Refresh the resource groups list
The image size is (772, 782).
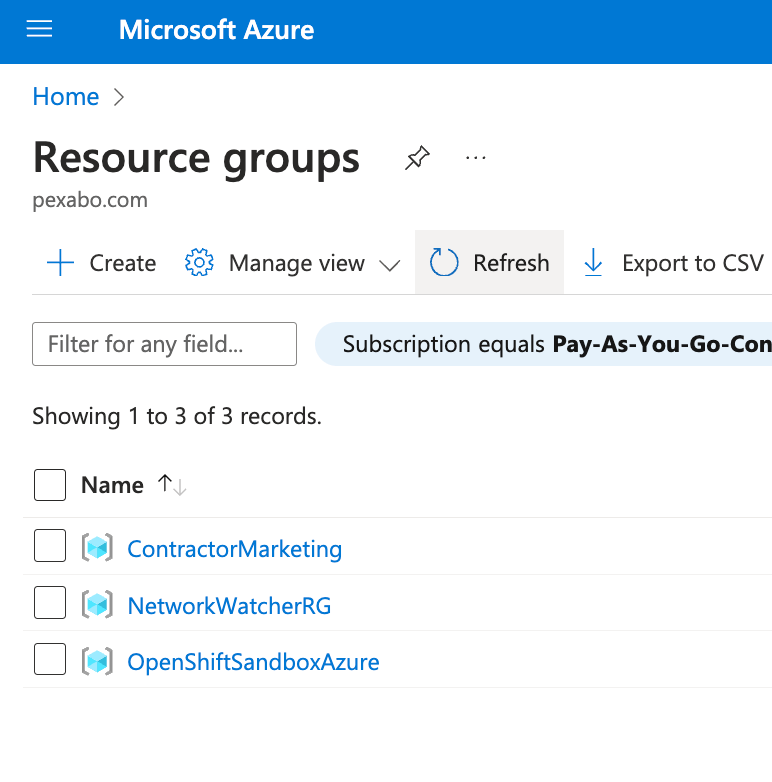[x=489, y=262]
